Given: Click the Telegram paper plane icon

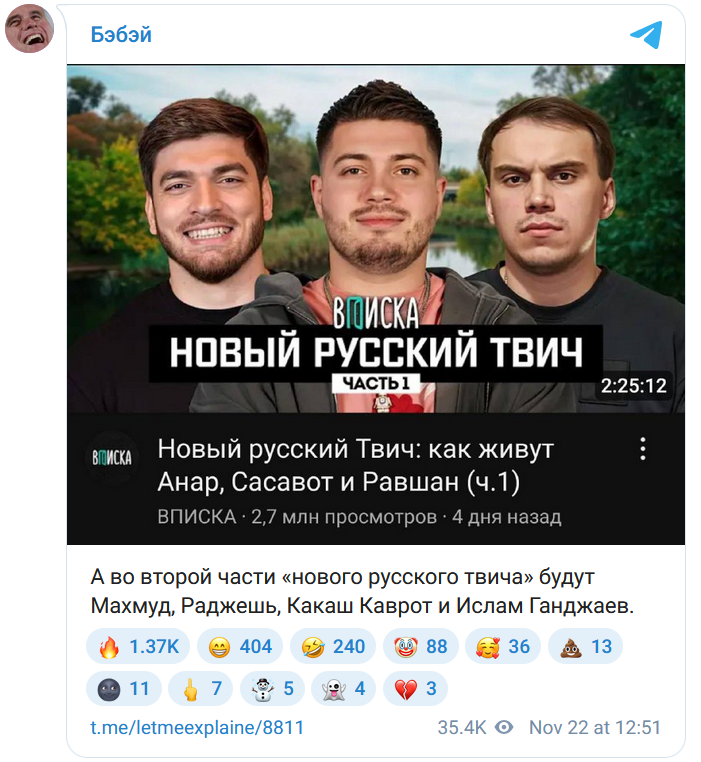Looking at the screenshot, I should [647, 35].
